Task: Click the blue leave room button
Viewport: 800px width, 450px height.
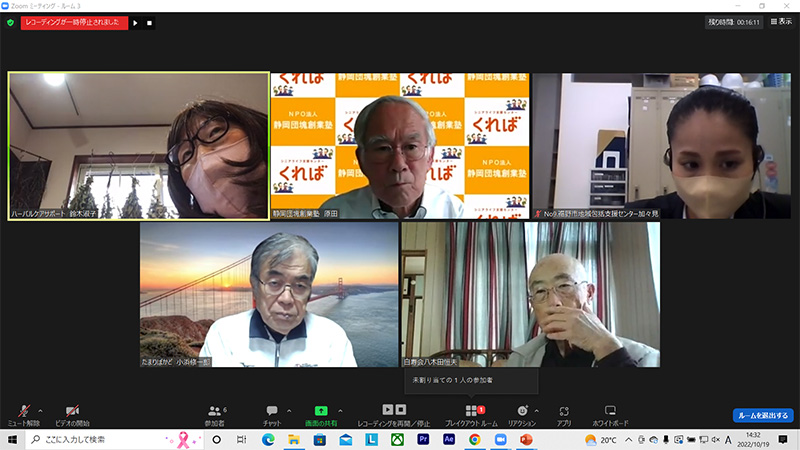Action: [x=762, y=415]
